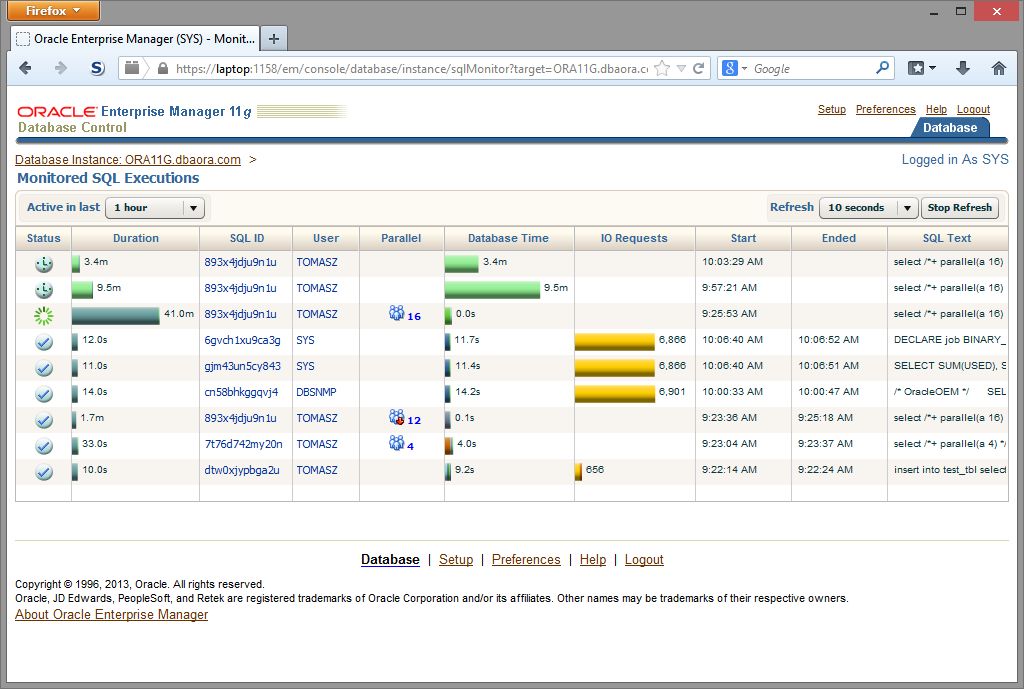Open the footer Database link
The image size is (1024, 689).
pos(390,560)
